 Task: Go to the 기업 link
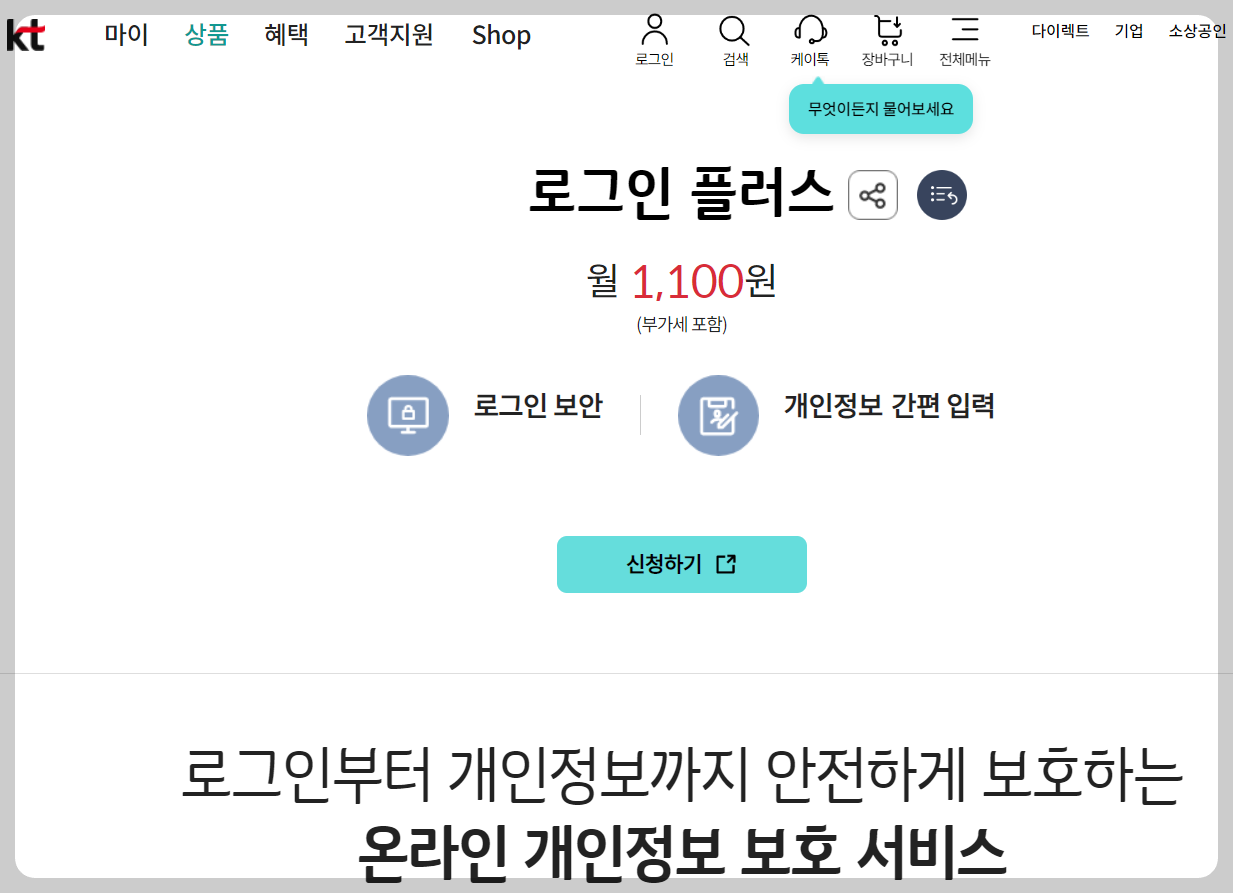click(x=1129, y=31)
